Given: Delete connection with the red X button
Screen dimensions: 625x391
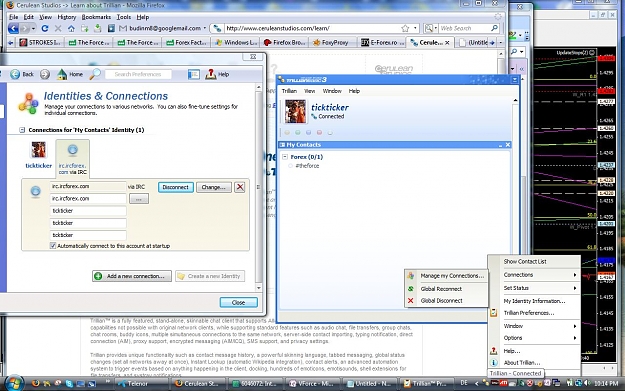Looking at the screenshot, I should [x=240, y=187].
